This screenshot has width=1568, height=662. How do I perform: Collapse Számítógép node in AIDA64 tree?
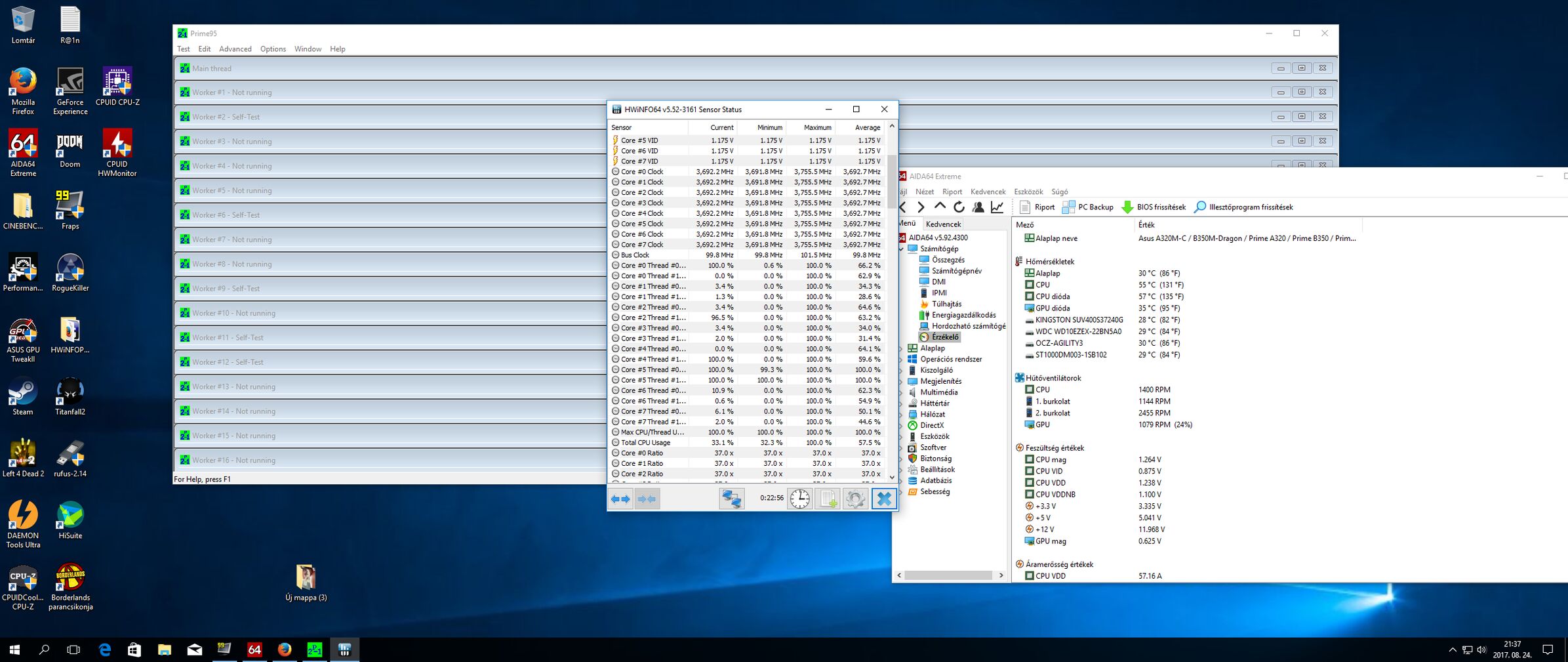point(902,249)
